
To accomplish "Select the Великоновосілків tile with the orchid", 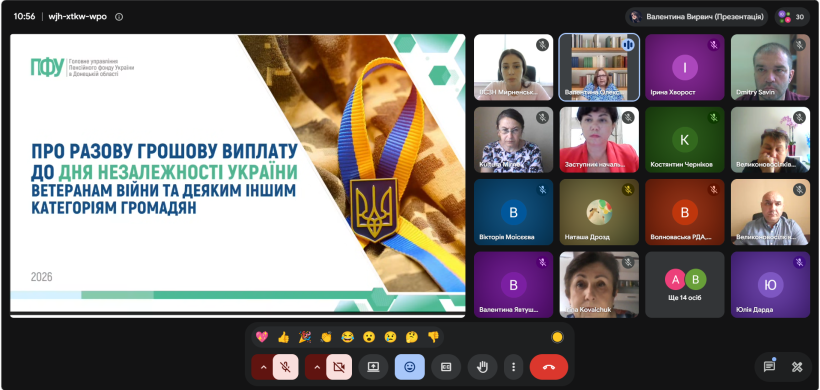I will (x=770, y=140).
